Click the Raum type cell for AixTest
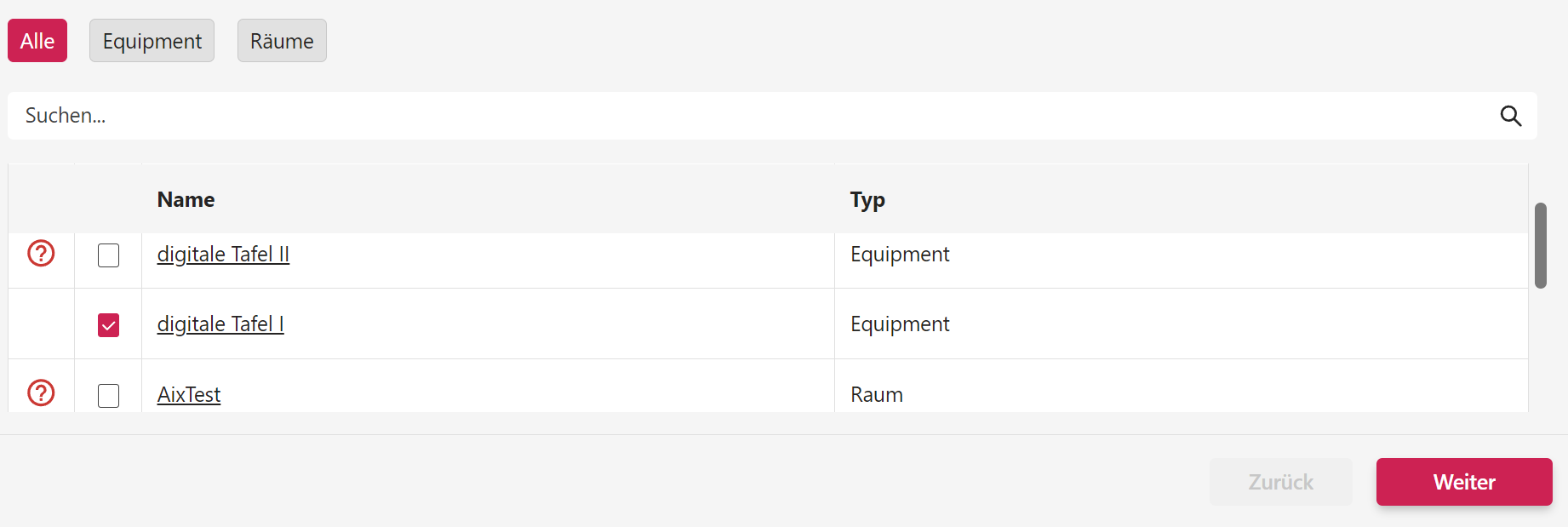Image resolution: width=1568 pixels, height=527 pixels. click(877, 395)
